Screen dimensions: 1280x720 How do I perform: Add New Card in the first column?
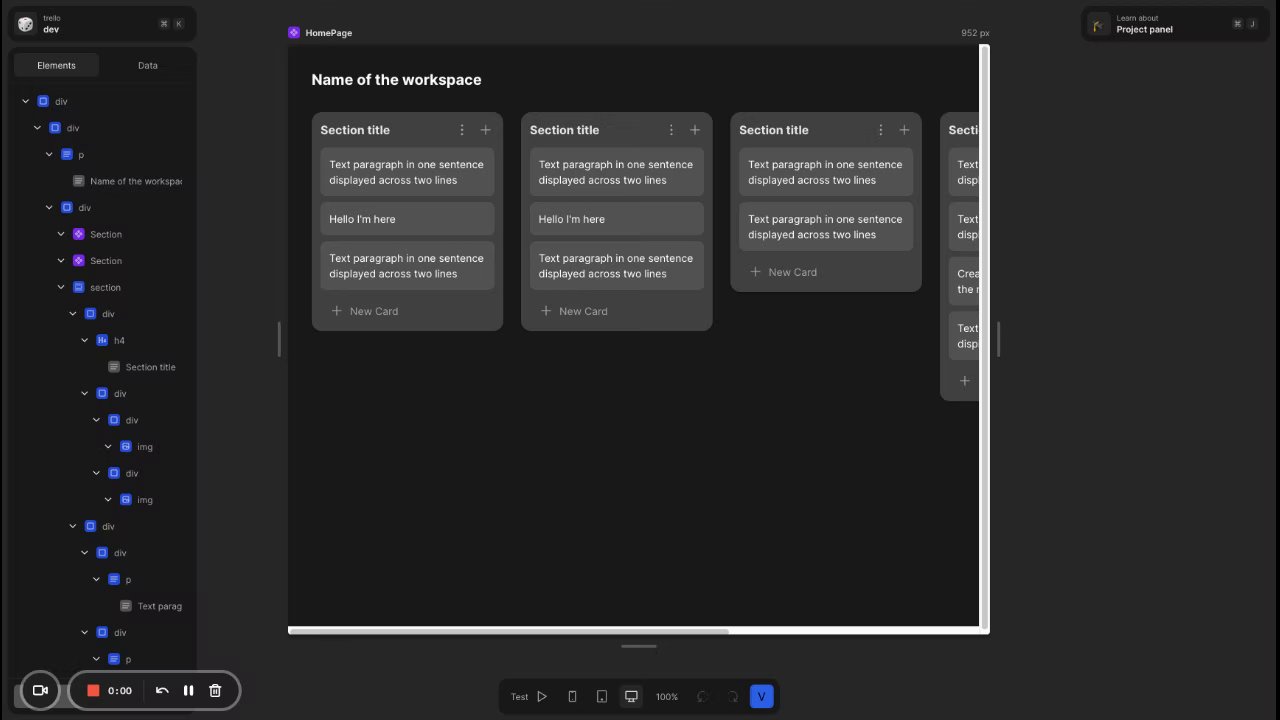coord(365,311)
